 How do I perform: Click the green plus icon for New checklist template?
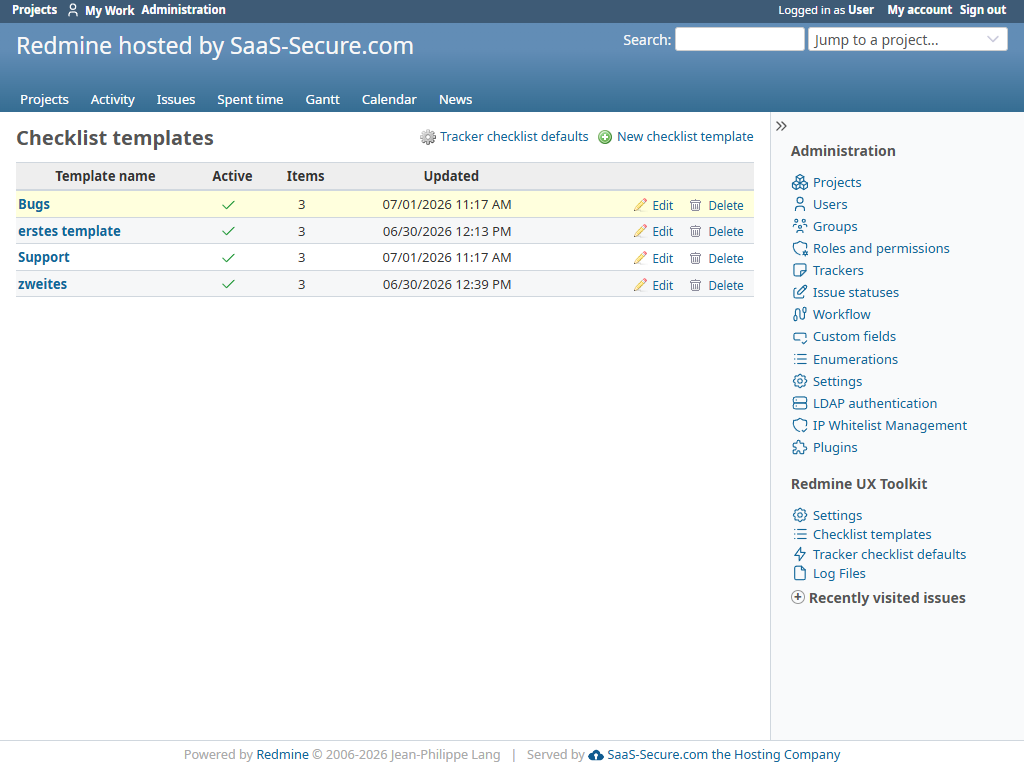(605, 137)
